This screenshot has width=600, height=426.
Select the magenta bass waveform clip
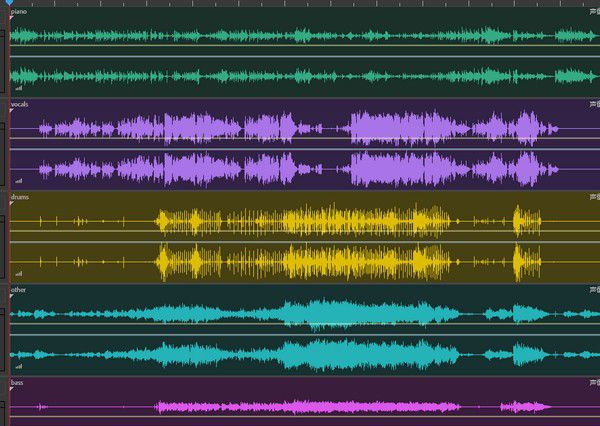pos(305,402)
